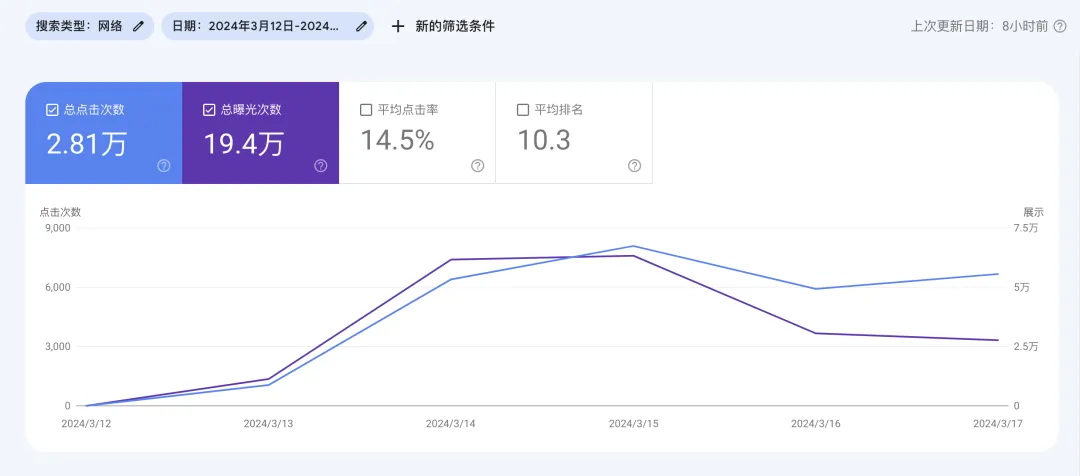Click purple impressions line point at 2024/3/16

(816, 333)
